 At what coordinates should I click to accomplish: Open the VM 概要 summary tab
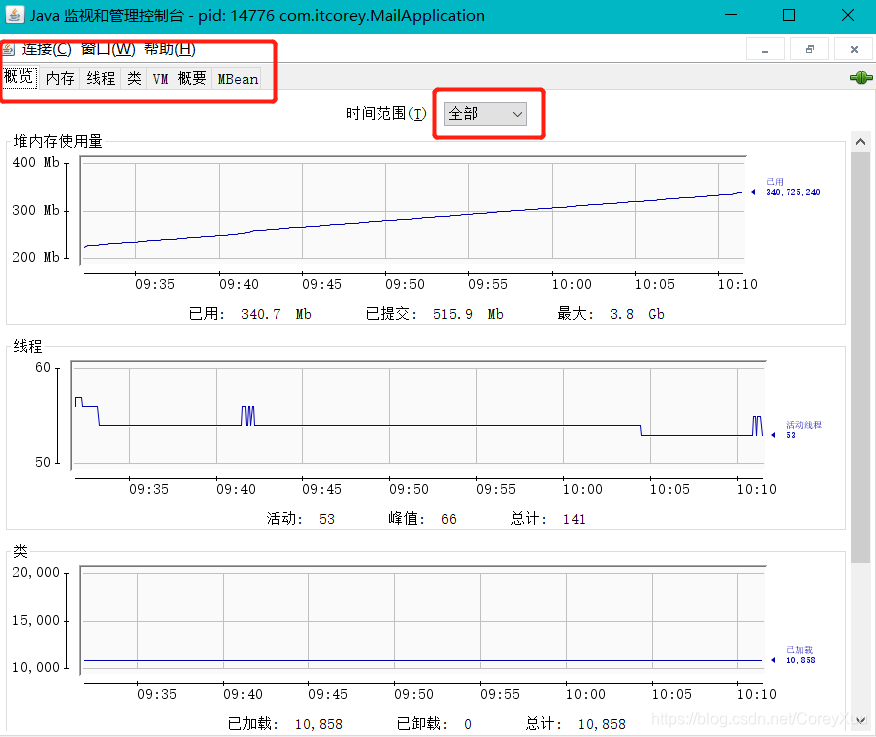(179, 78)
